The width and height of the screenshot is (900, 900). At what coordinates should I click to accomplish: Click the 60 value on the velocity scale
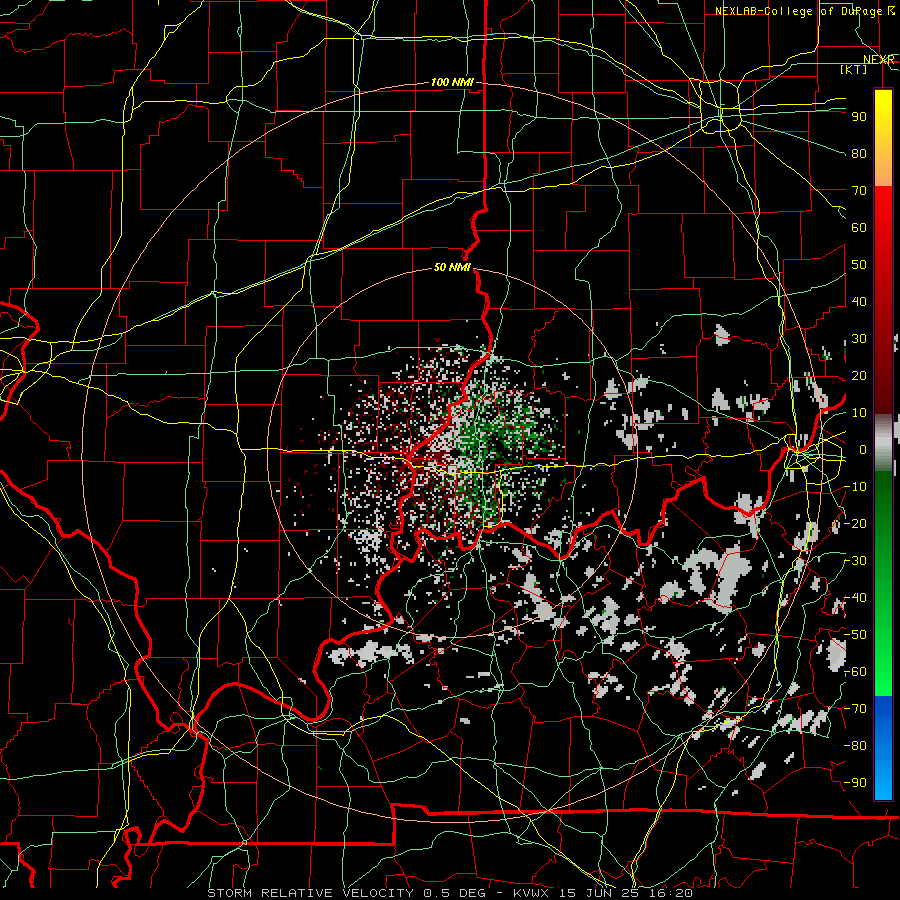click(859, 228)
